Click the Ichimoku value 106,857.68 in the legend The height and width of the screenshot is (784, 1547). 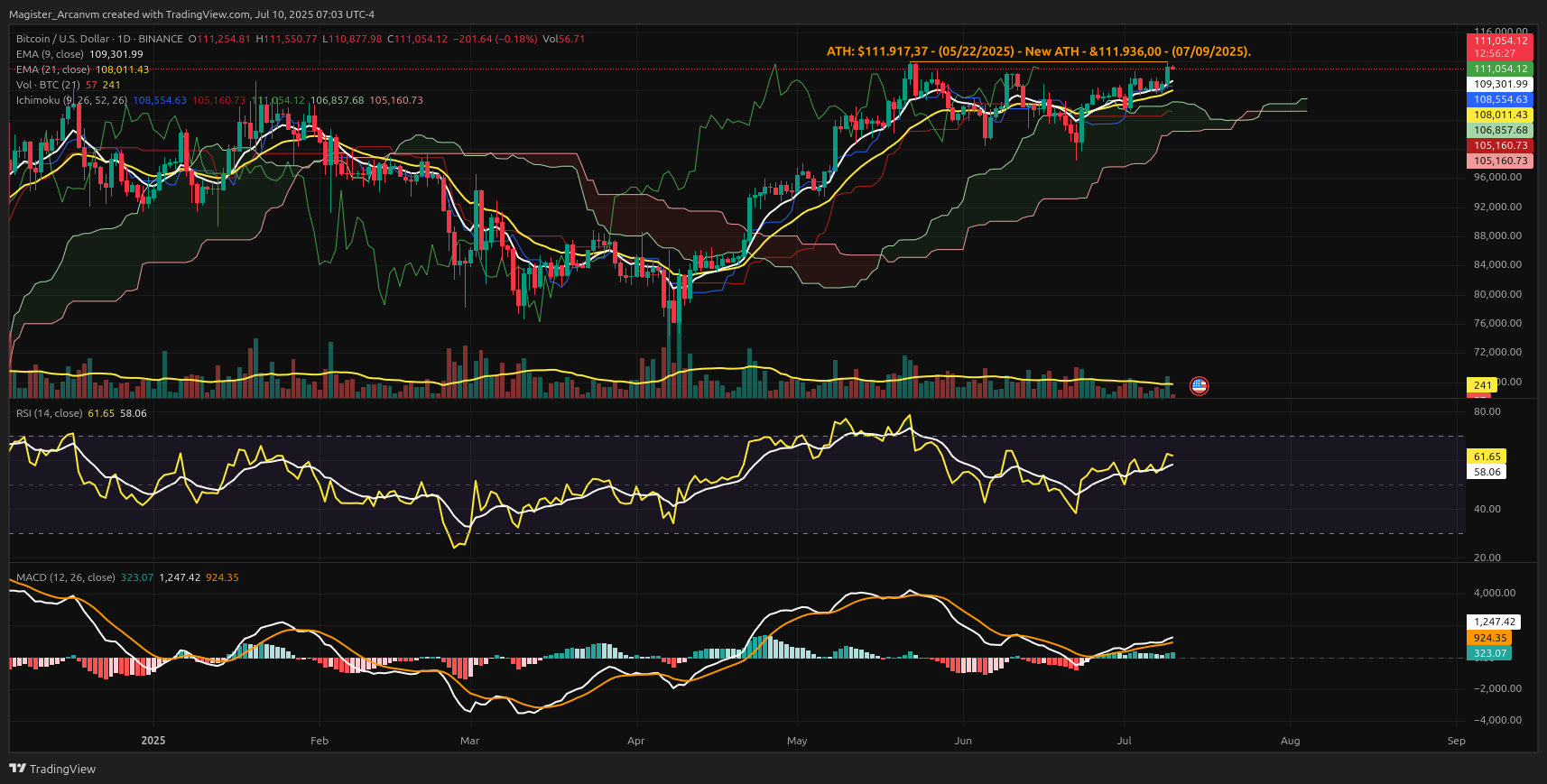point(337,100)
